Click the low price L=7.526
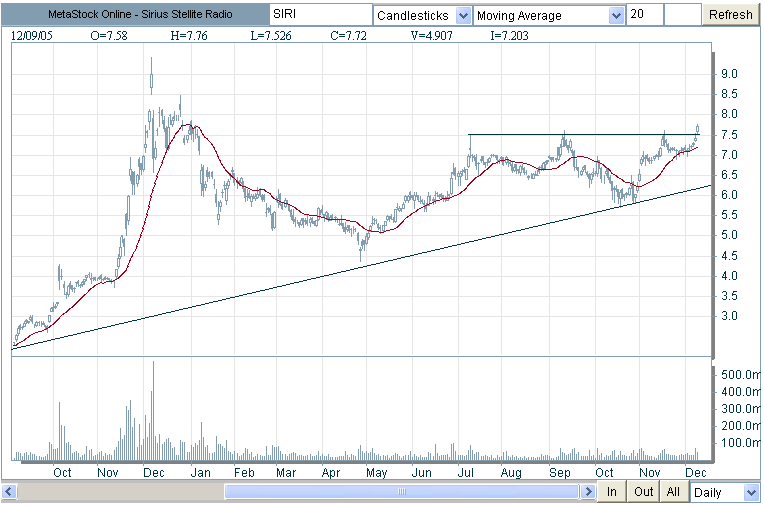764x506 pixels. (271, 36)
